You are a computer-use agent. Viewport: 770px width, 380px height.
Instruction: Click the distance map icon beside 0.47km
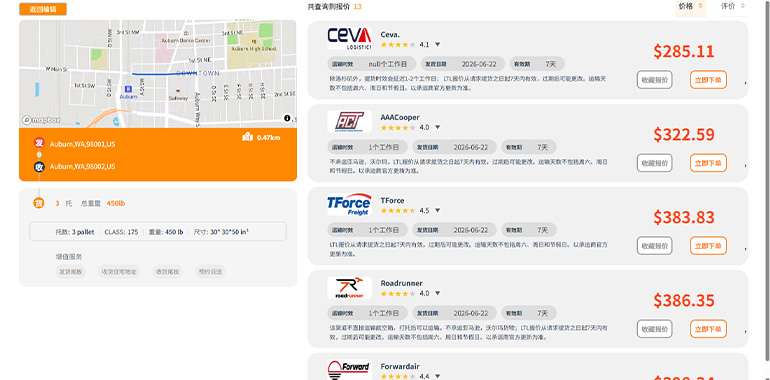(248, 137)
